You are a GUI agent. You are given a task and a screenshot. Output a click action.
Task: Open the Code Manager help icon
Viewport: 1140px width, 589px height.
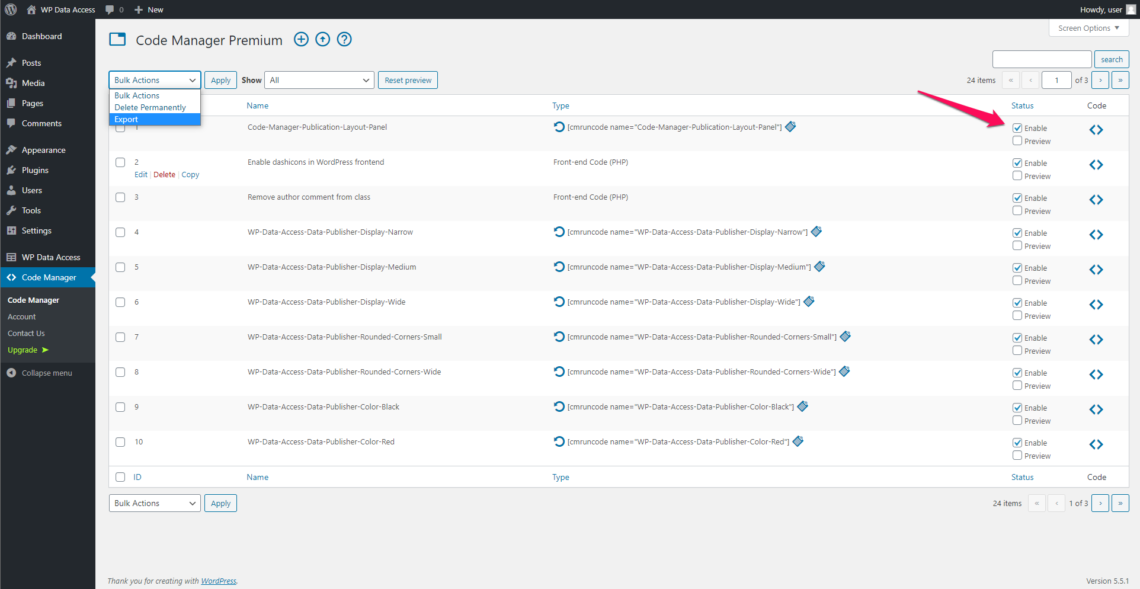click(x=344, y=39)
